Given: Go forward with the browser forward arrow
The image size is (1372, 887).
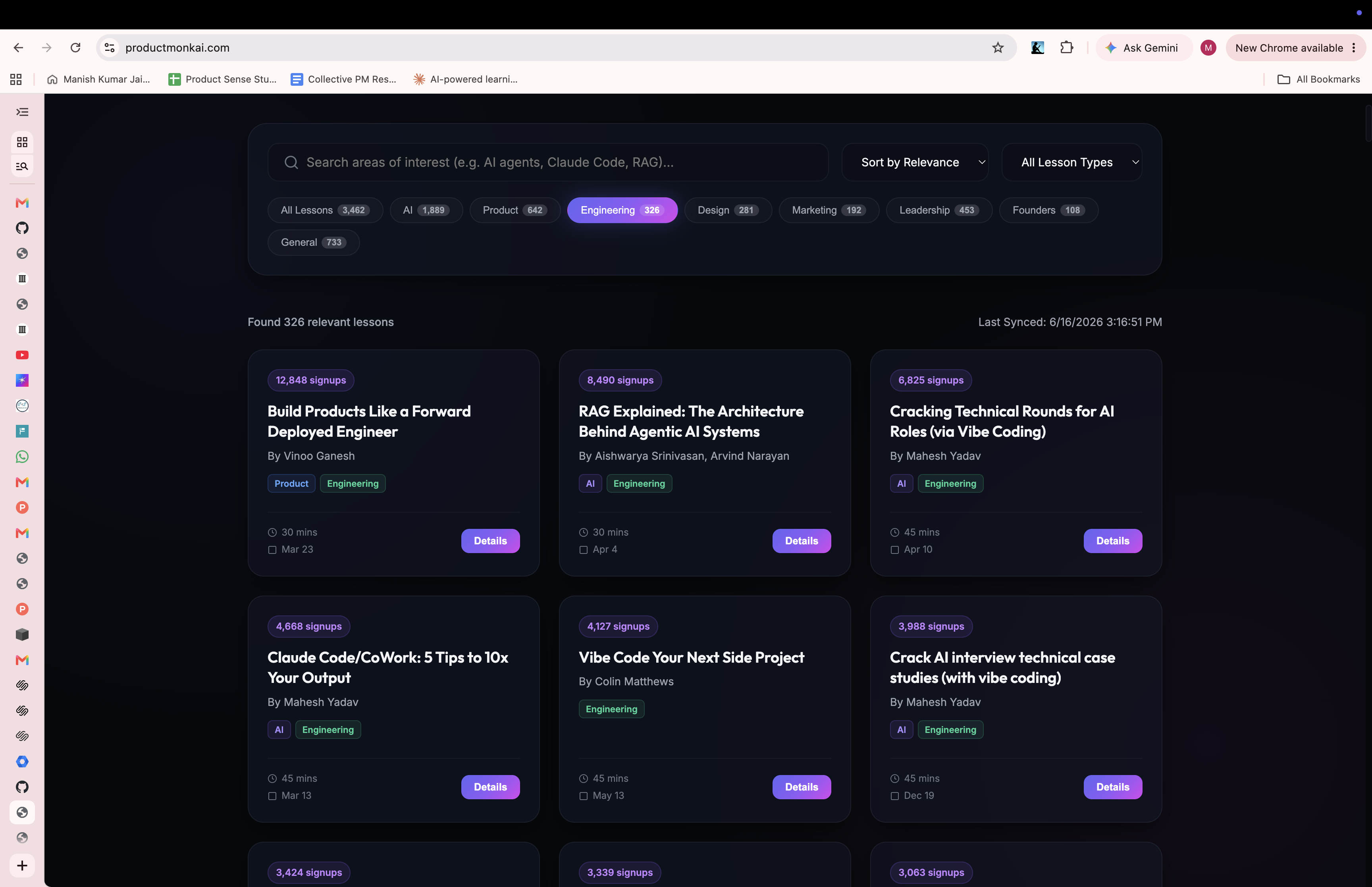Looking at the screenshot, I should tap(46, 48).
